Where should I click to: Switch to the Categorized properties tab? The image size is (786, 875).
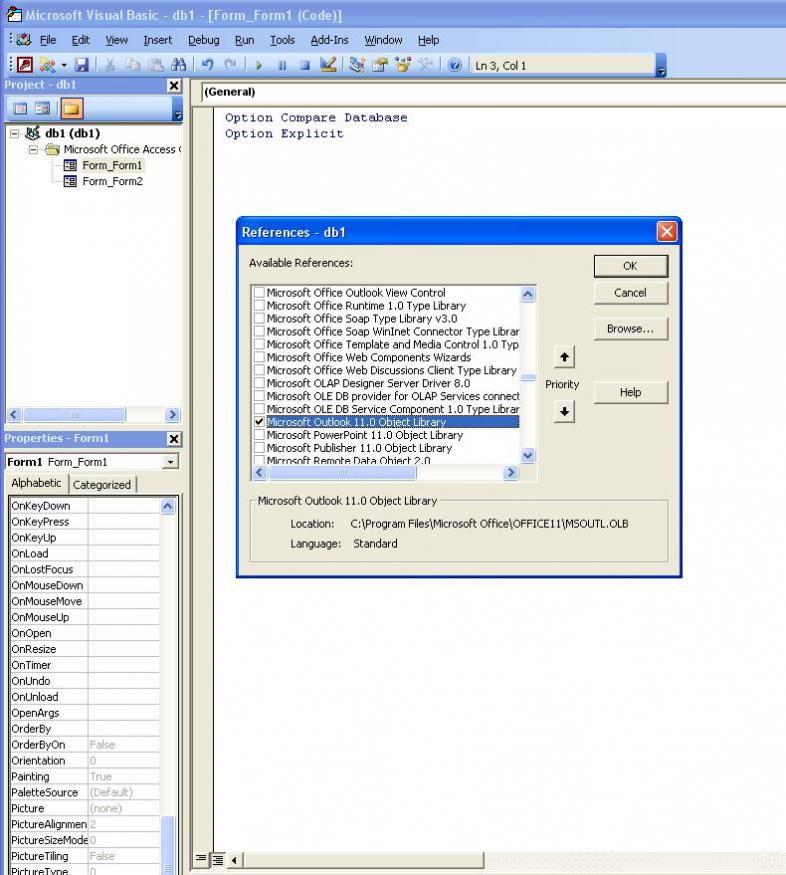pyautogui.click(x=102, y=484)
